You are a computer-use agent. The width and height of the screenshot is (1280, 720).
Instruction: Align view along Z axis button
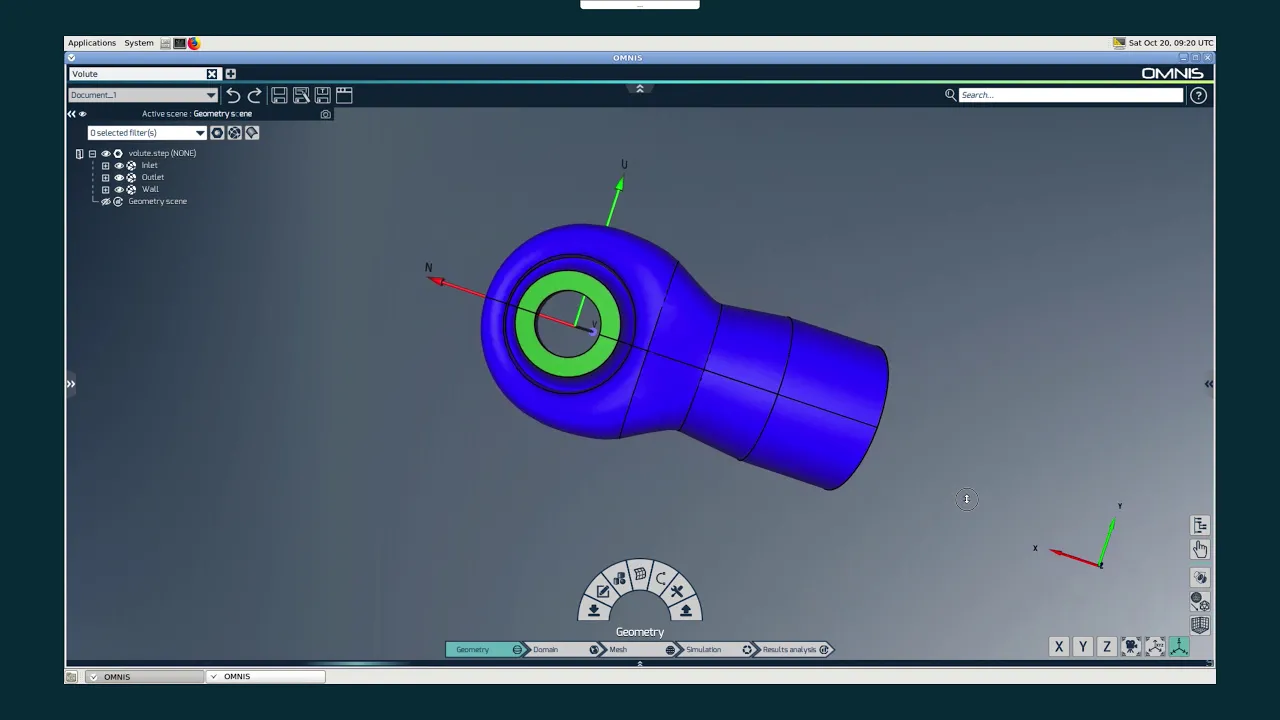click(x=1107, y=647)
